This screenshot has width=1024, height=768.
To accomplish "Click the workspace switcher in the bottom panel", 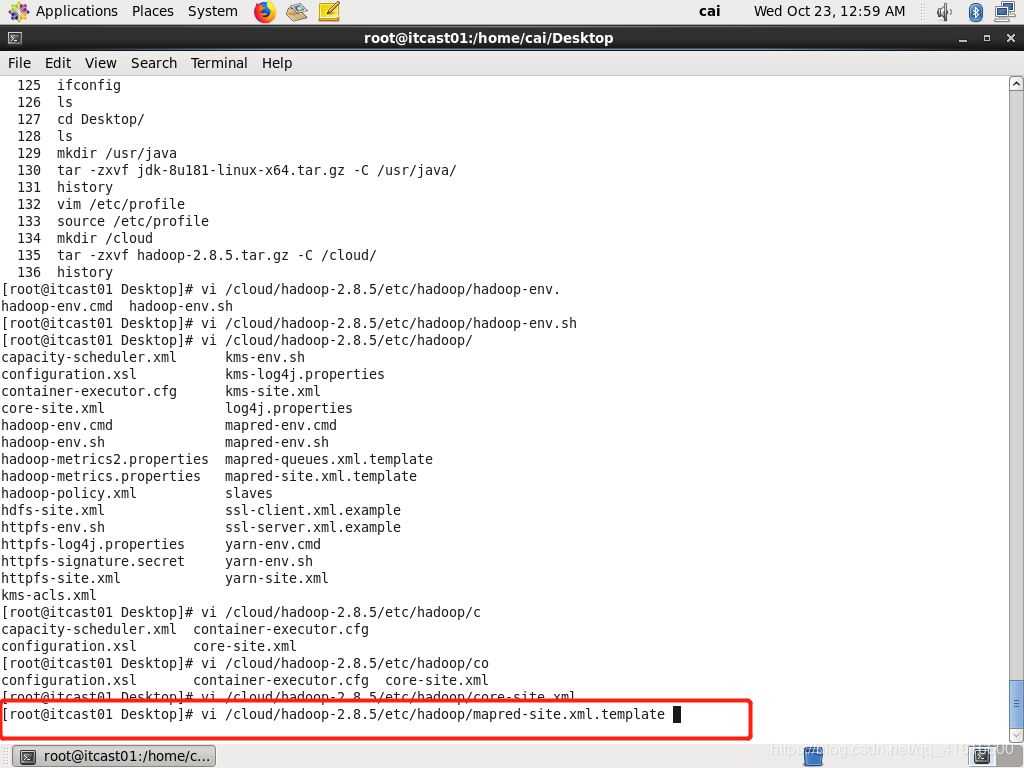I will click(x=813, y=757).
